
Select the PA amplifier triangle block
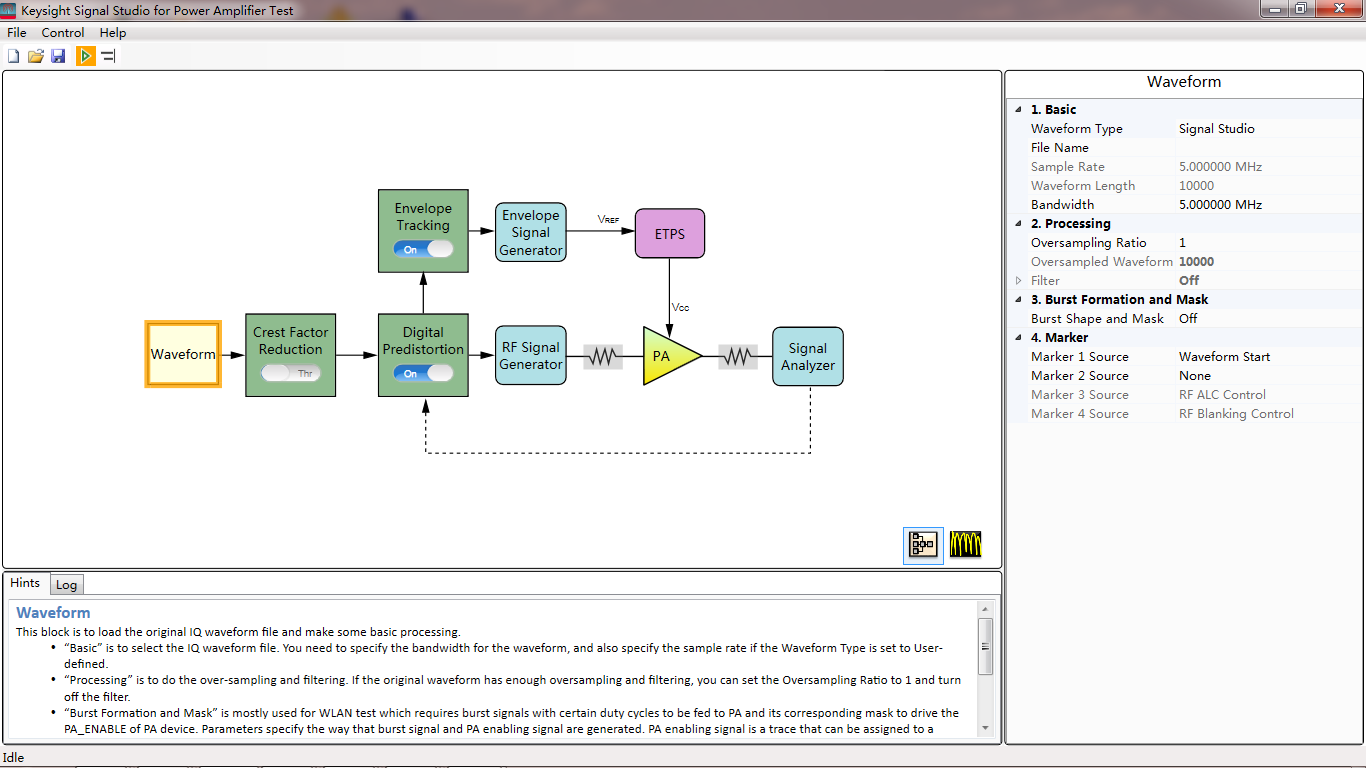coord(667,356)
